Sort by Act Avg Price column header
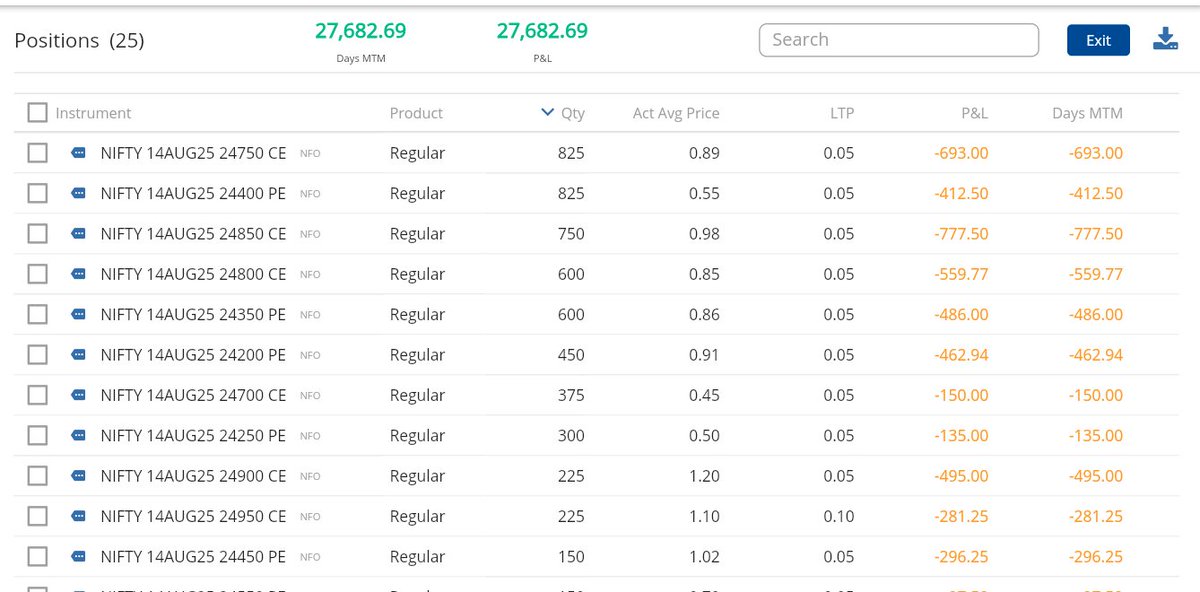 (x=676, y=113)
